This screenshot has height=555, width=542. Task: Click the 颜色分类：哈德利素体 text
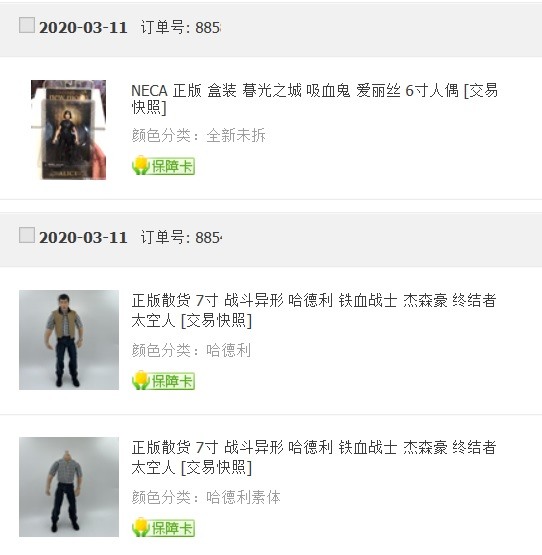(x=206, y=497)
